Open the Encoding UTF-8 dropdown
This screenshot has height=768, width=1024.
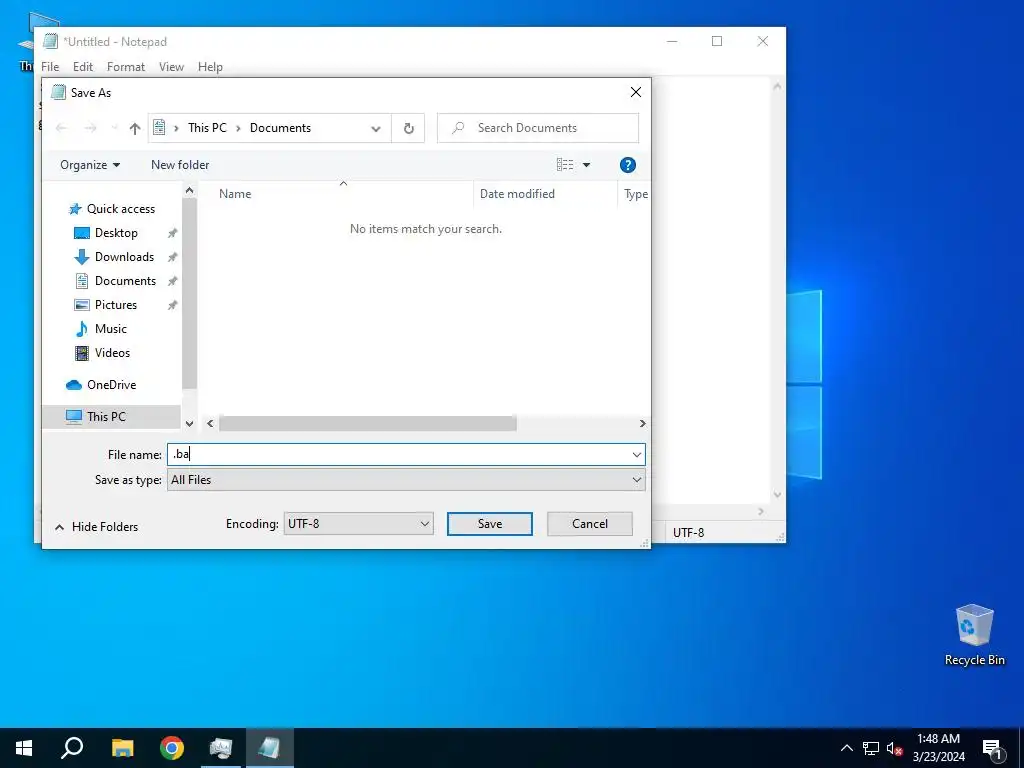(359, 524)
